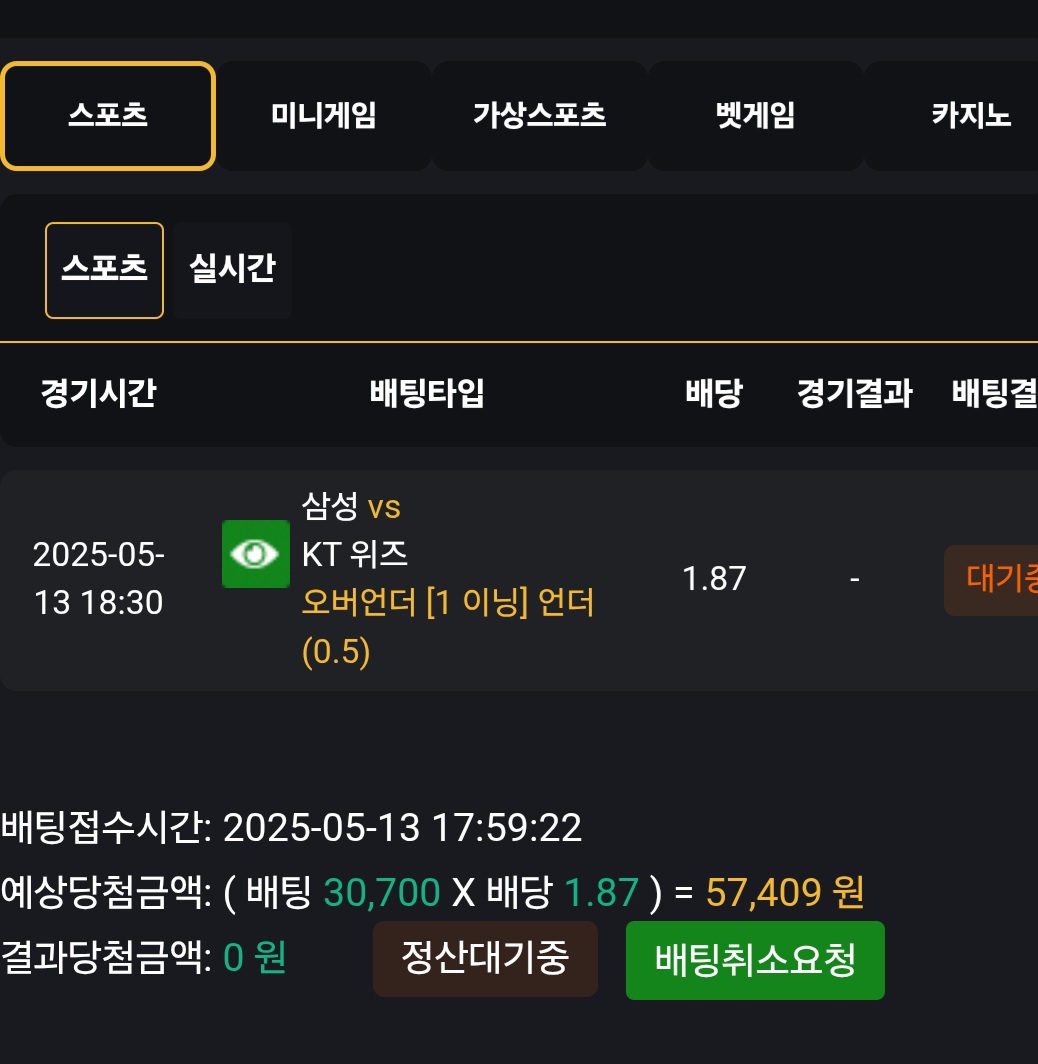This screenshot has width=1038, height=1064.
Task: Click the 경기시간 column header
Action: click(98, 393)
